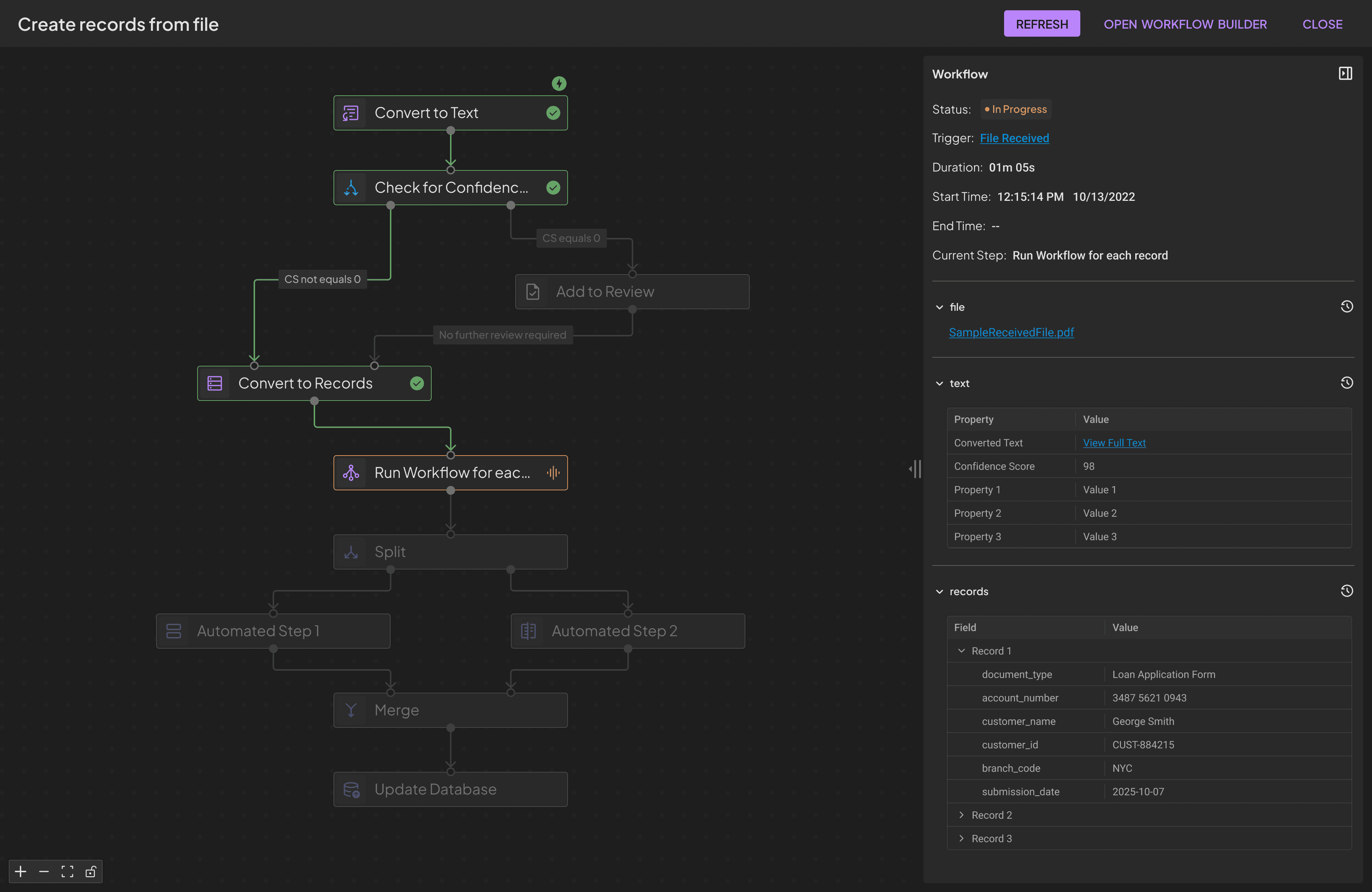Open the history icon beside the file section
The height and width of the screenshot is (892, 1372).
point(1347,306)
